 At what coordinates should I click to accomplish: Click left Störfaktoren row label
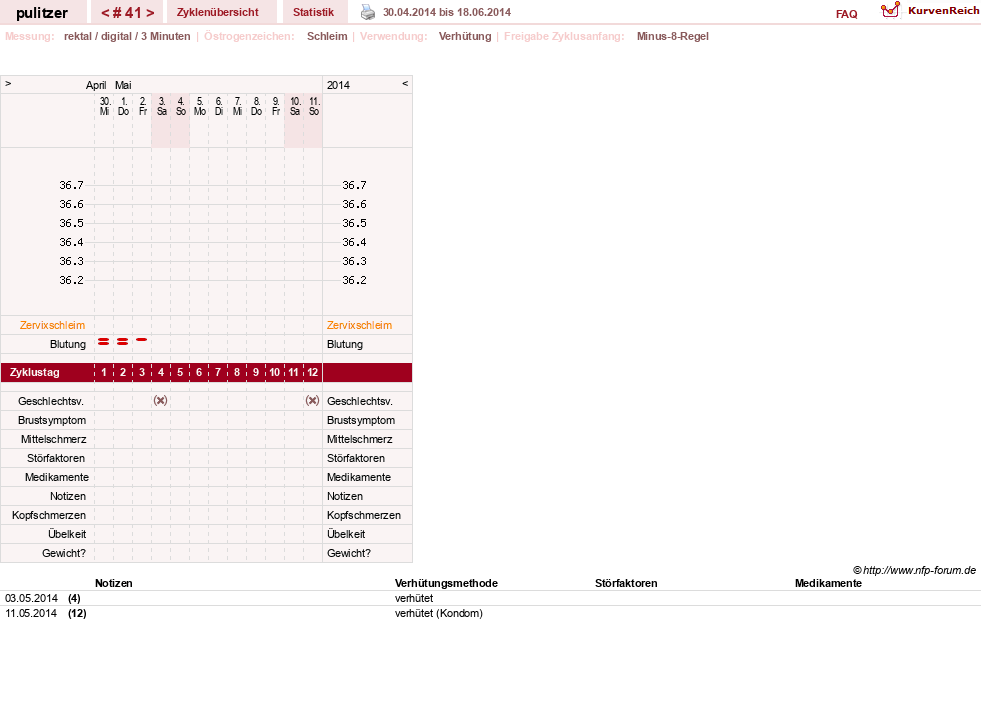(56, 458)
